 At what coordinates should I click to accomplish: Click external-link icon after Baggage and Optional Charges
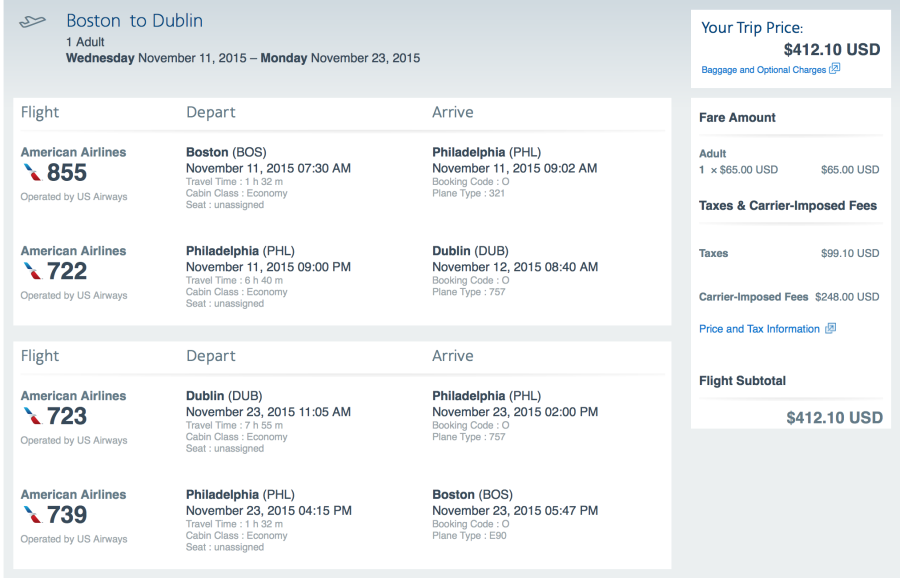click(835, 69)
